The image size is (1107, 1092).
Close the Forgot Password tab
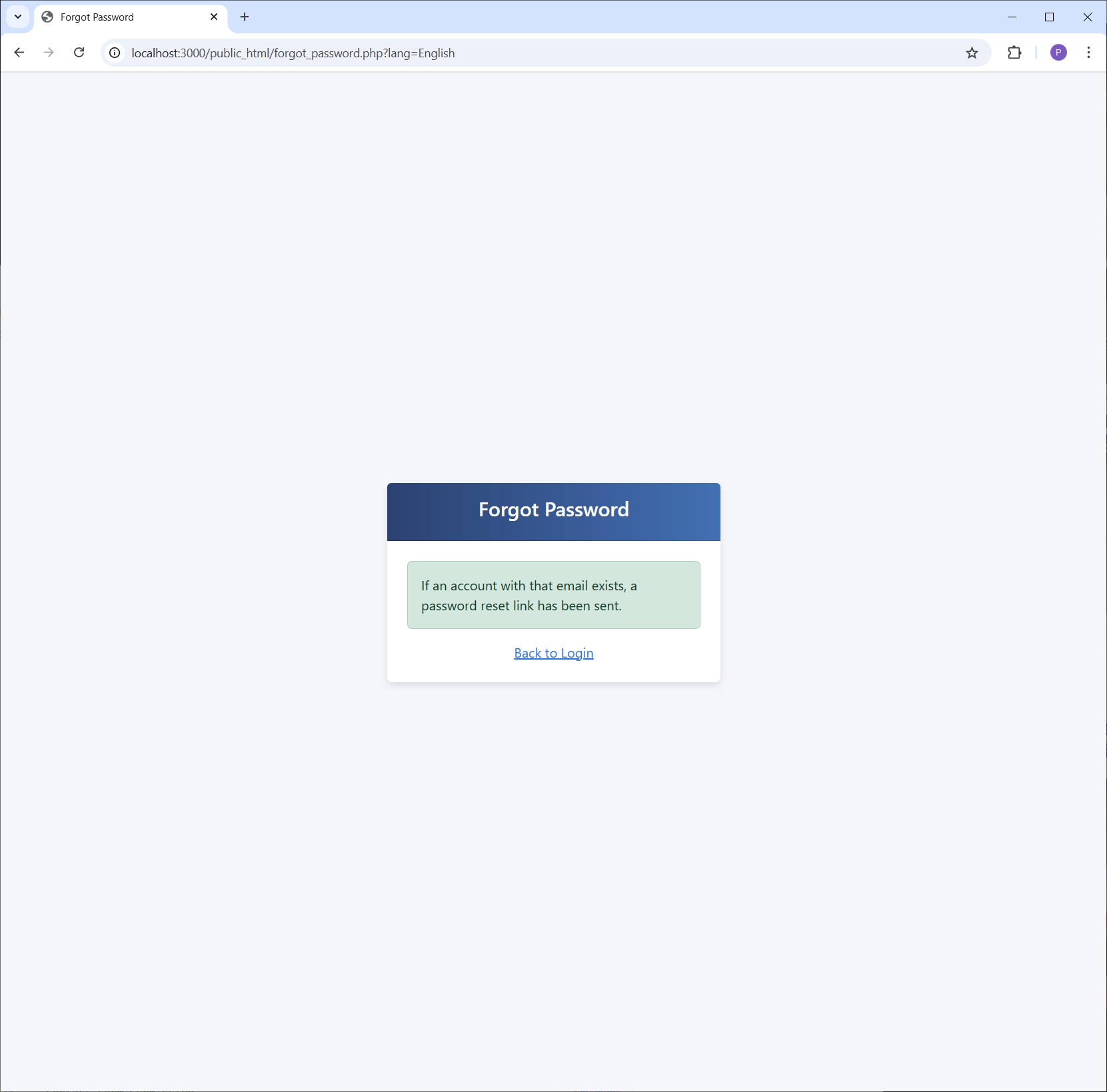[x=214, y=17]
